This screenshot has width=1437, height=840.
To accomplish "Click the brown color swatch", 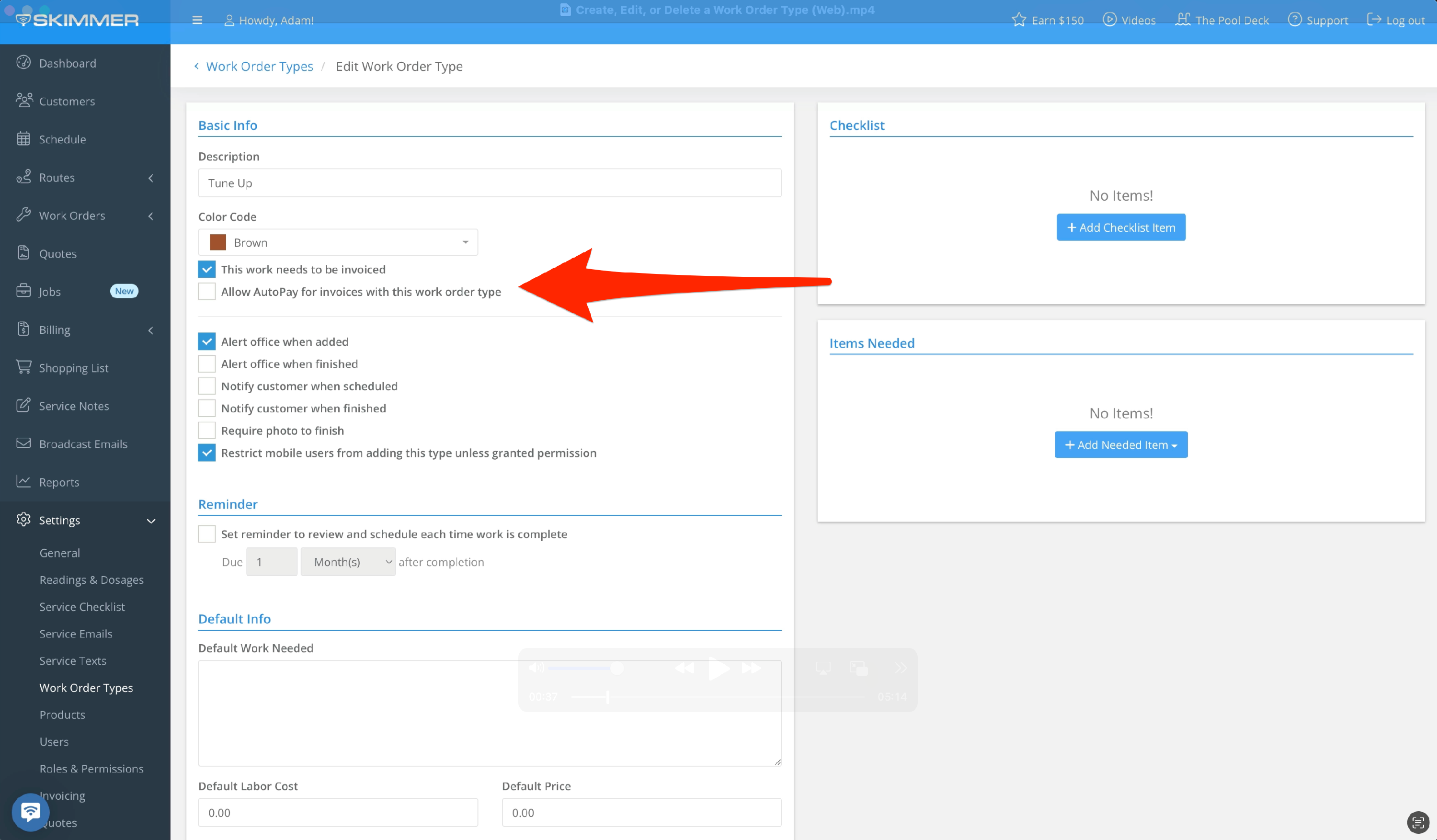I will pos(218,242).
